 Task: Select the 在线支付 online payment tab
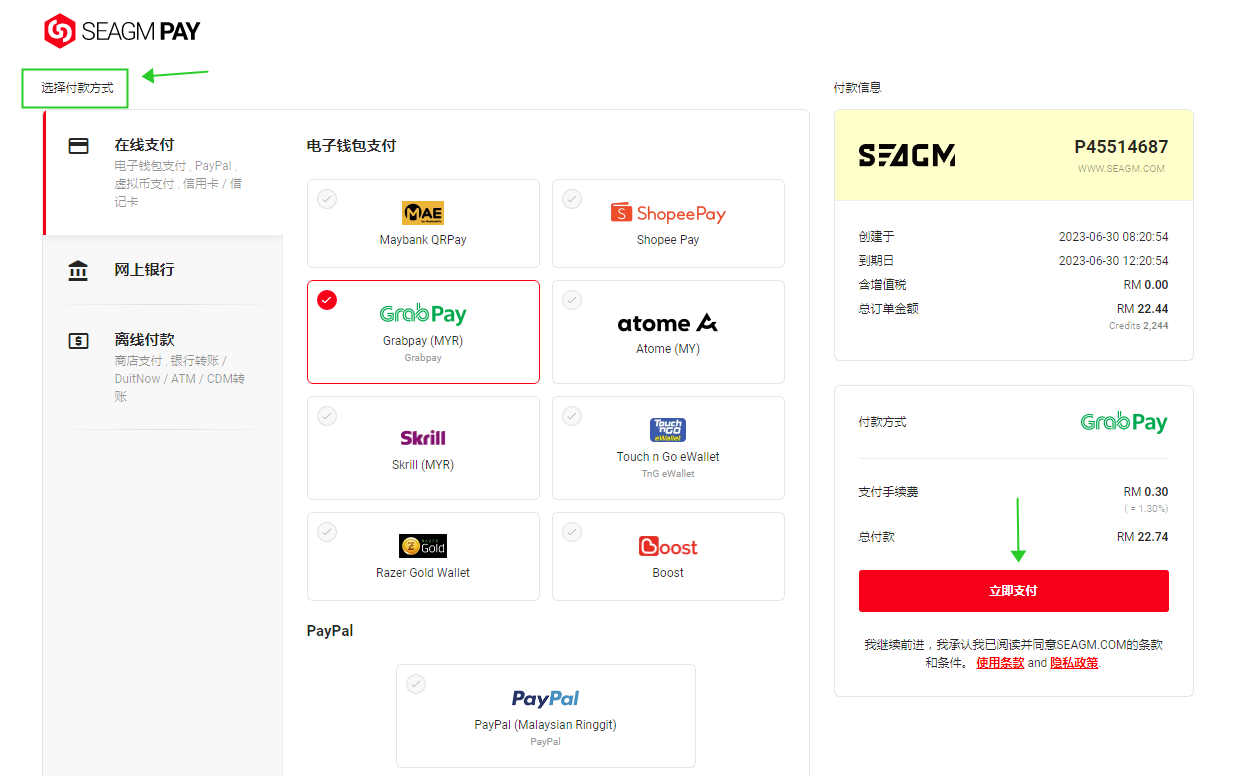click(163, 172)
